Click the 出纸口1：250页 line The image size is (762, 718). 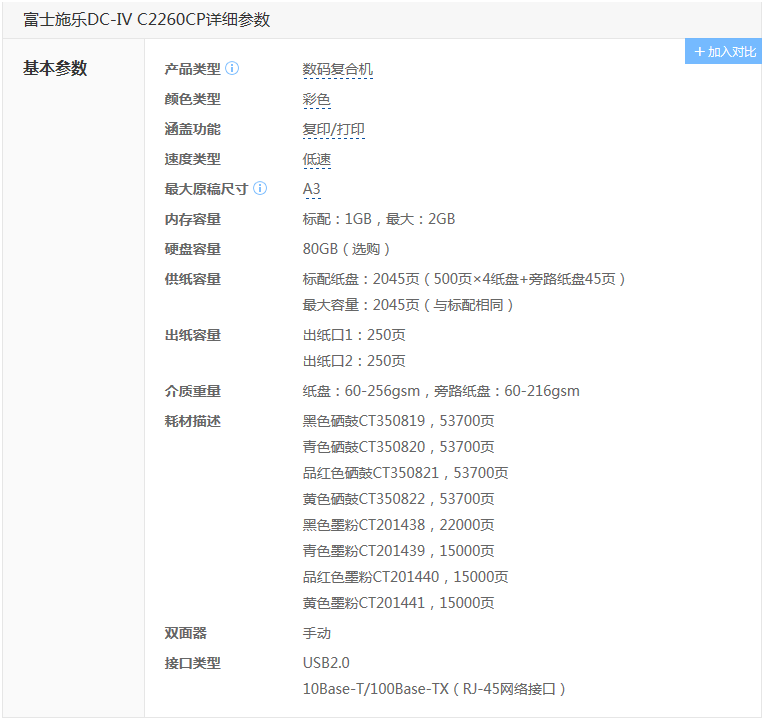tap(354, 335)
